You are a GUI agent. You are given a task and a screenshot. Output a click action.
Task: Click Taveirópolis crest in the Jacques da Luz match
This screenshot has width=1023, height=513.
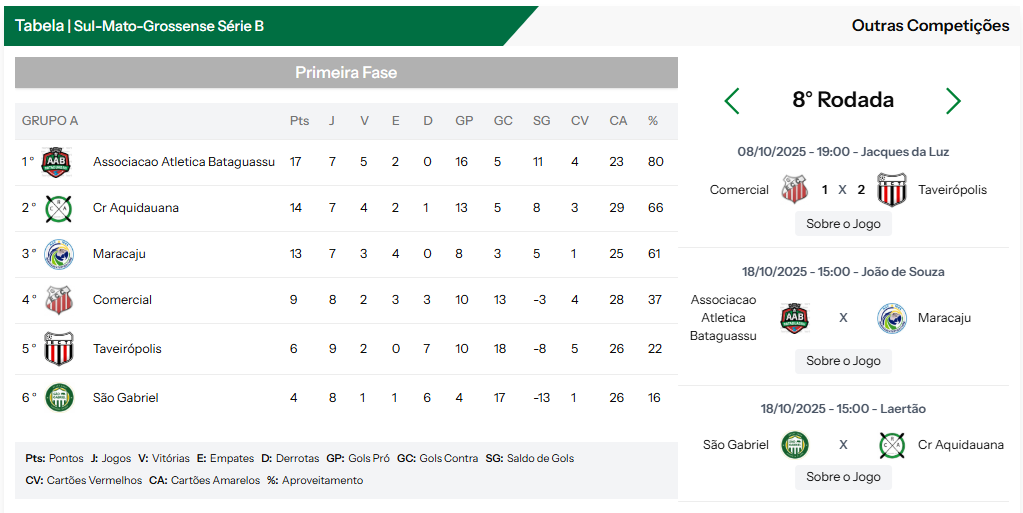point(891,189)
